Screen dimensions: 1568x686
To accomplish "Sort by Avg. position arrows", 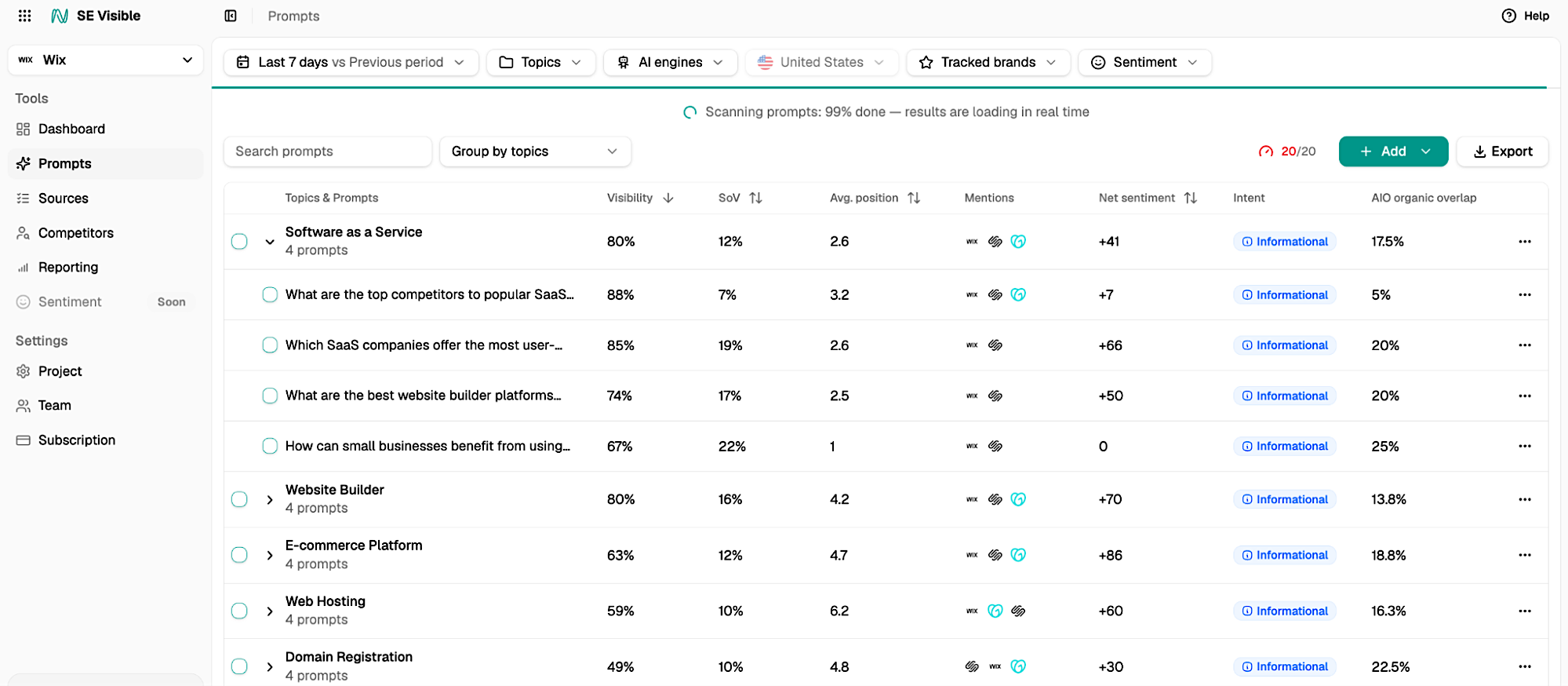I will tap(914, 198).
